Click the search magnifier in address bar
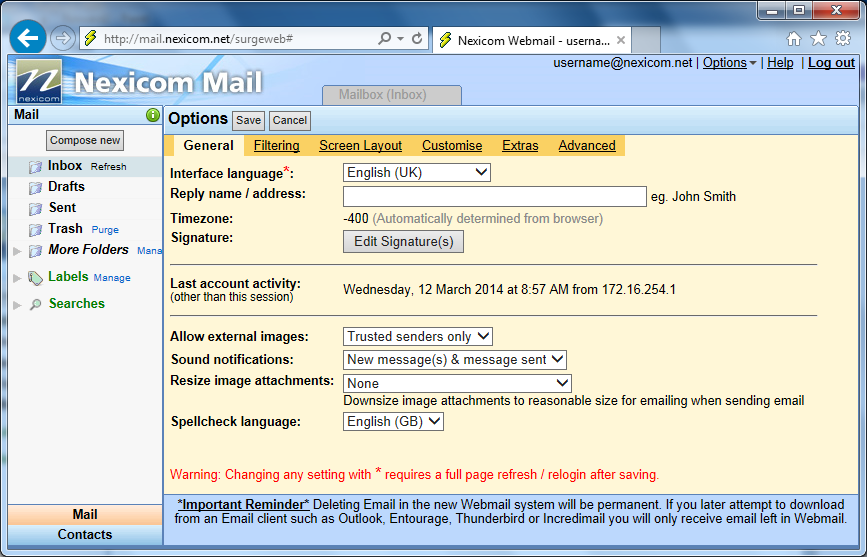This screenshot has height=557, width=867. pos(384,38)
